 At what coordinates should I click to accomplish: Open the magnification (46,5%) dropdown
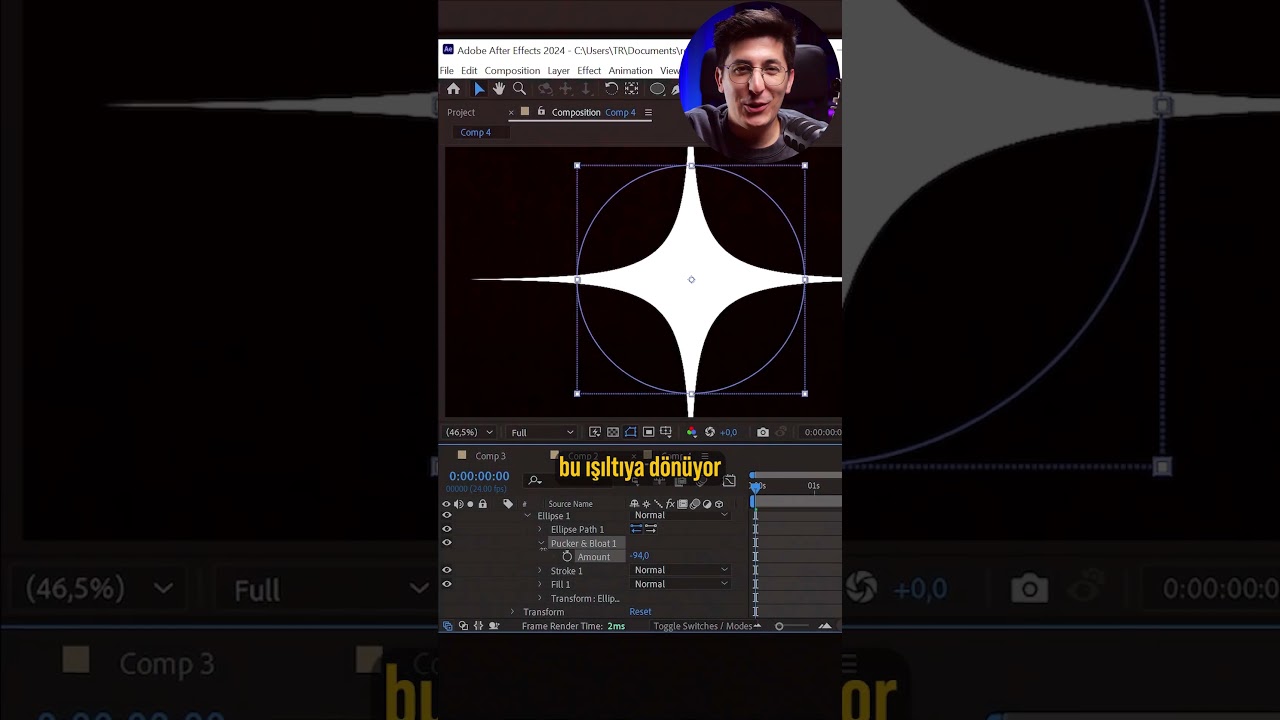tap(469, 432)
